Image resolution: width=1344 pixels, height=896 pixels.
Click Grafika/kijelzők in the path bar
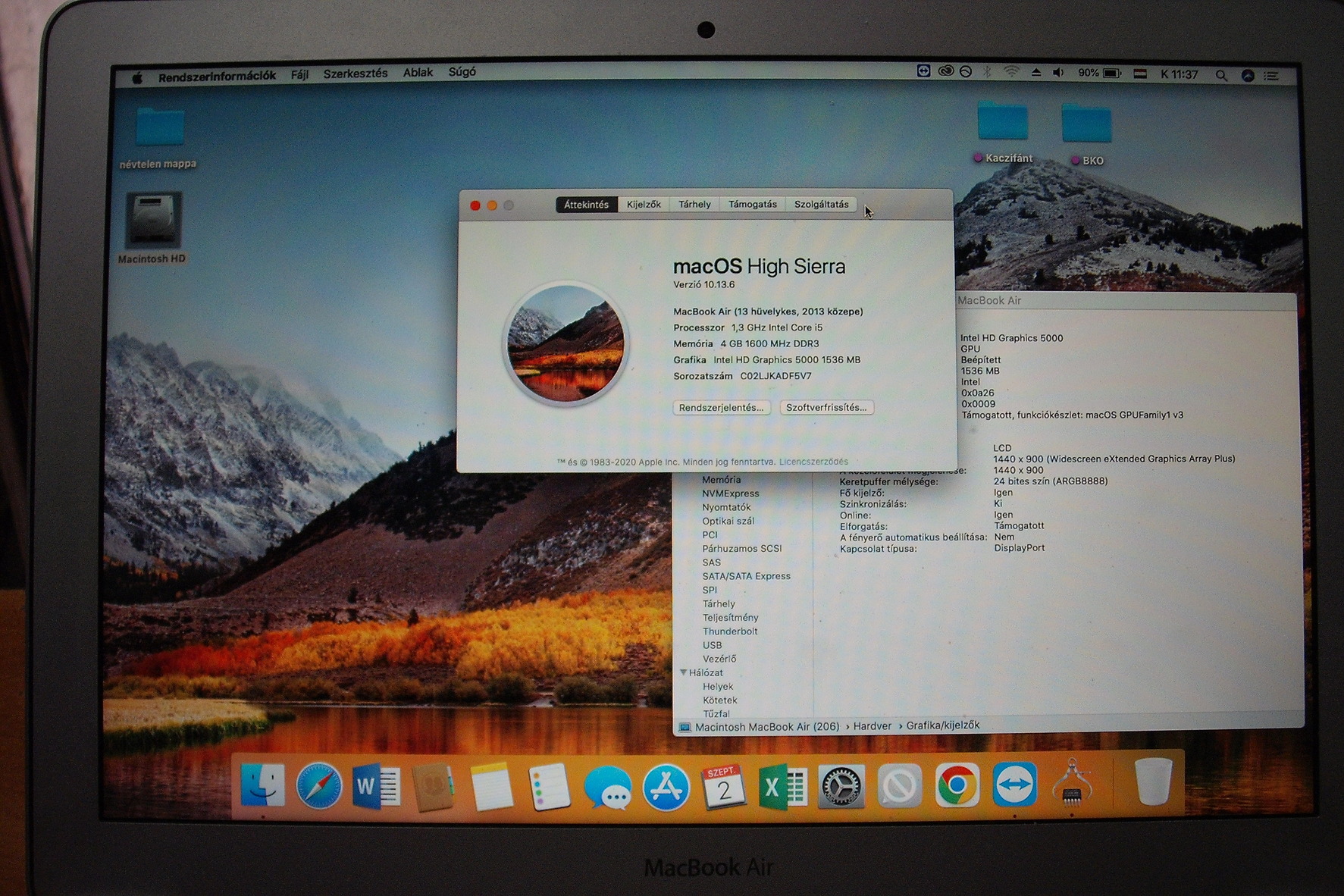(x=943, y=725)
